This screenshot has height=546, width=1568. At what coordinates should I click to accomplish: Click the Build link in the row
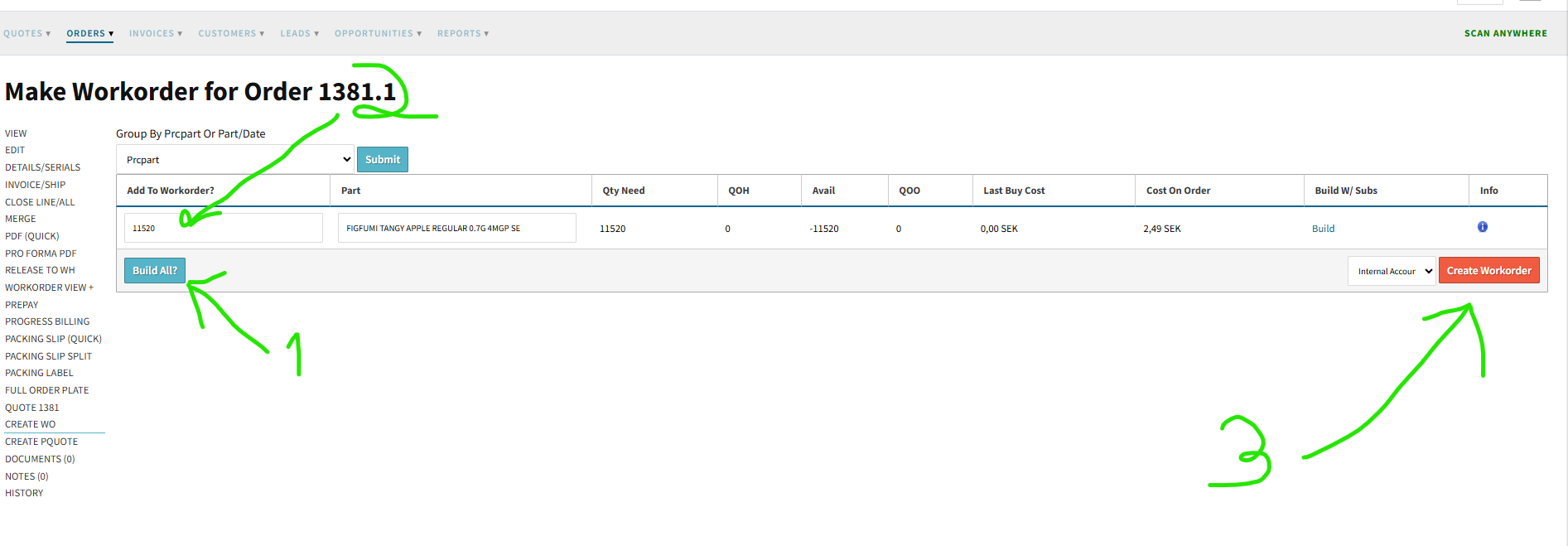click(1323, 229)
